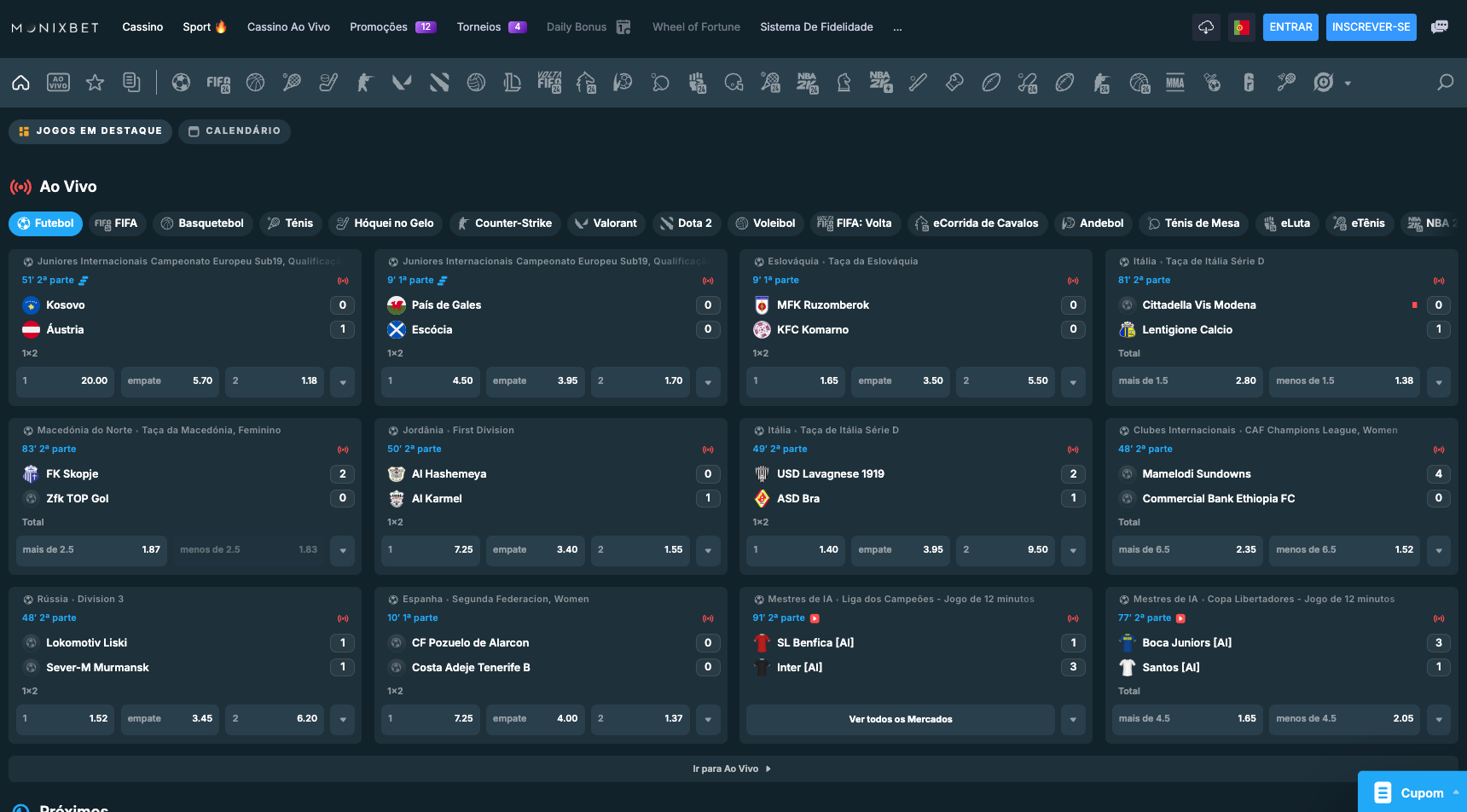
Task: Switch to the Basquetebol live tab
Action: tap(202, 223)
